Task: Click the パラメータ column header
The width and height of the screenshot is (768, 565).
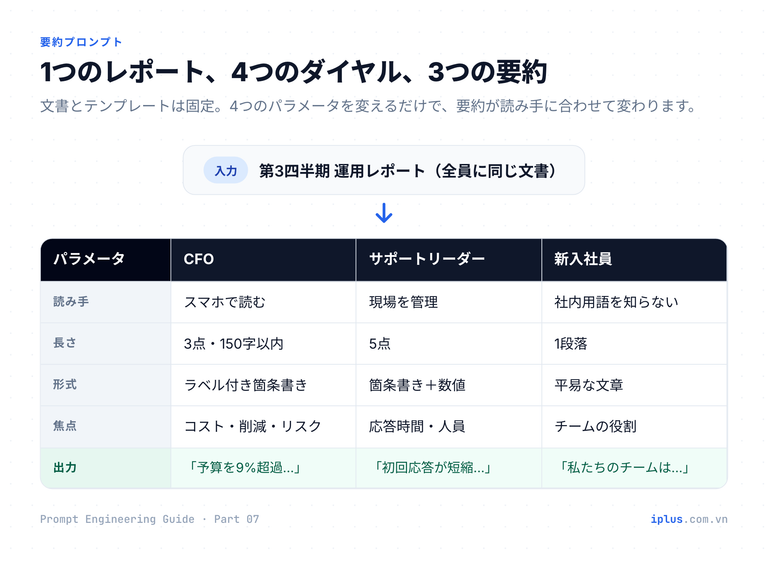Action: coord(105,259)
